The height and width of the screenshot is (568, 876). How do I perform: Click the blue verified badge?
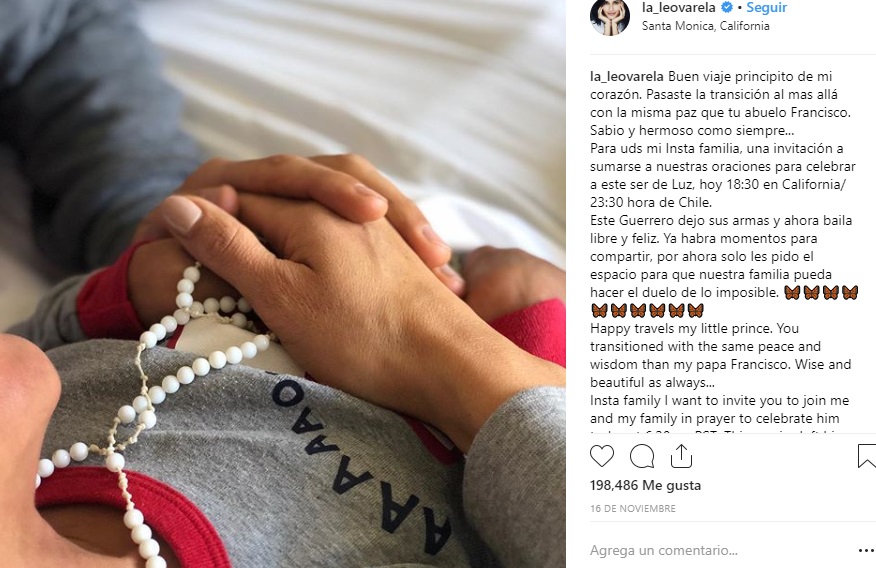pos(727,7)
